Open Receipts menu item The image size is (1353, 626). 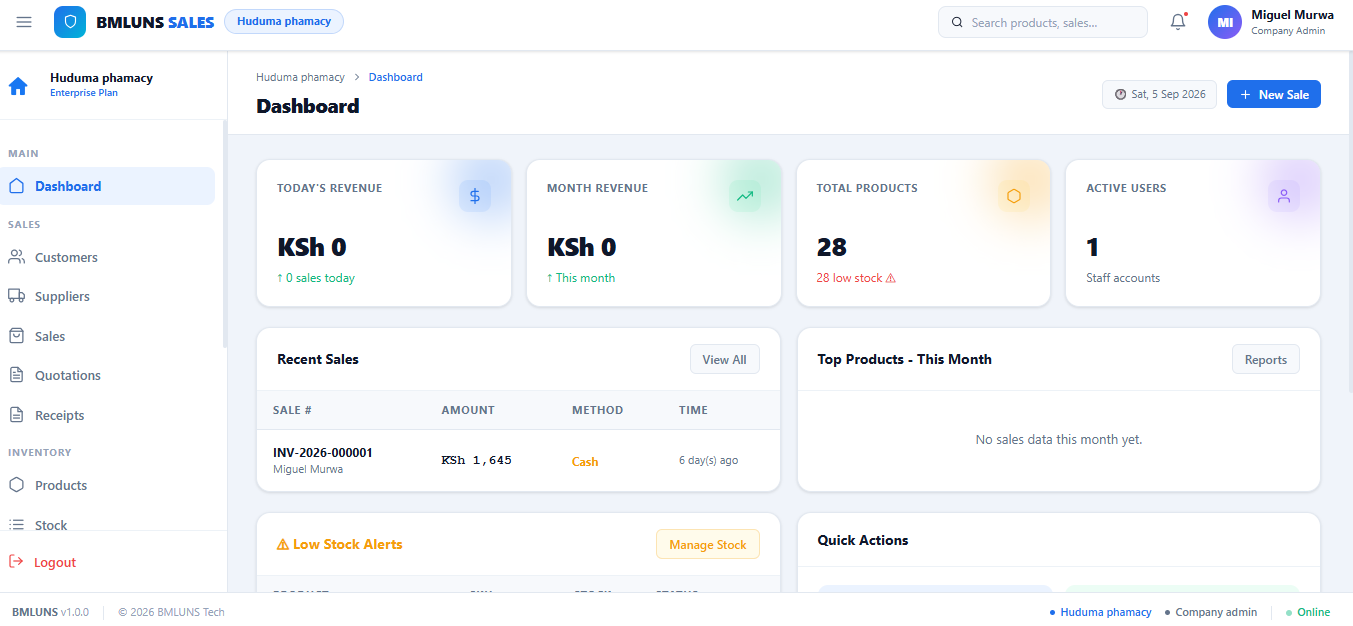tap(108, 415)
